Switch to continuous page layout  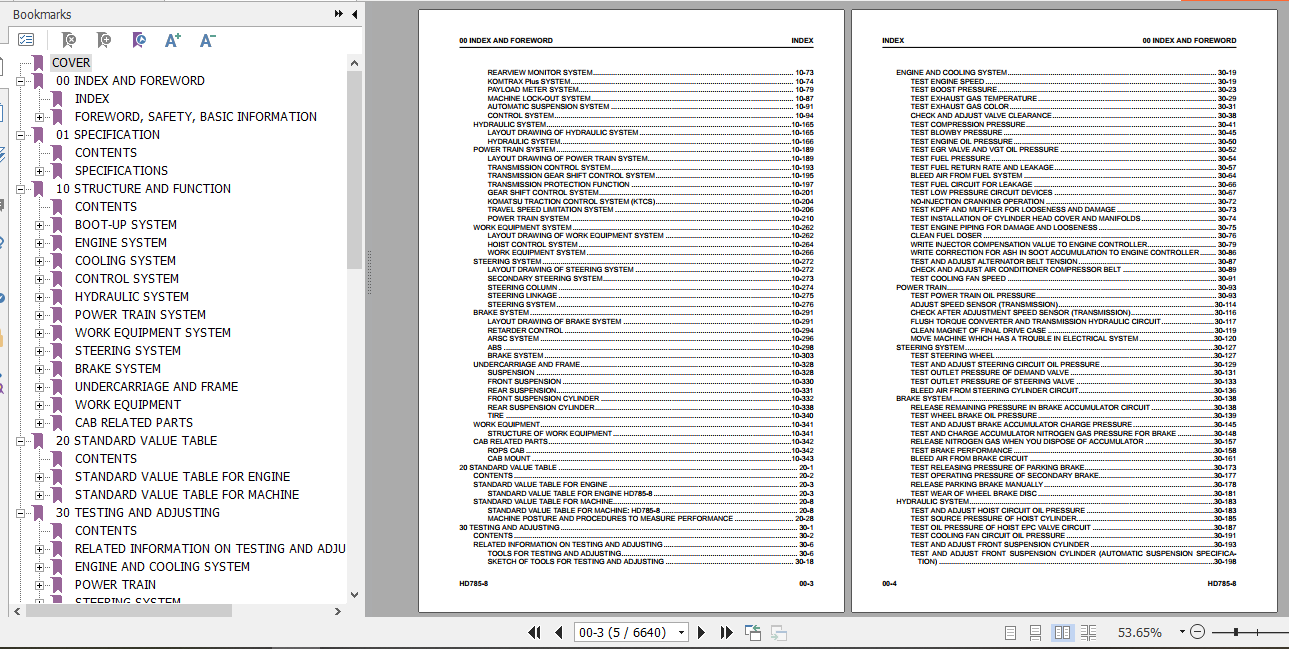point(1036,632)
